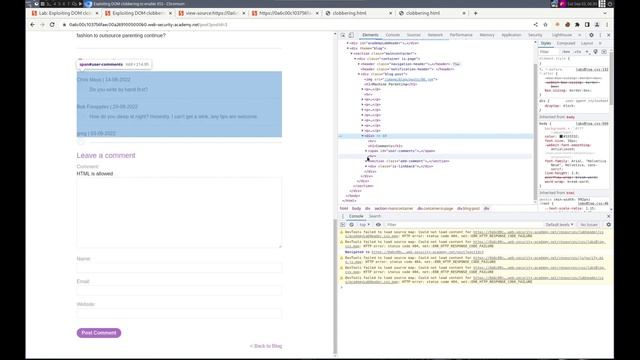Open the Network tab in DevTools
Image resolution: width=640 pixels, height=360 pixels.
(x=435, y=35)
